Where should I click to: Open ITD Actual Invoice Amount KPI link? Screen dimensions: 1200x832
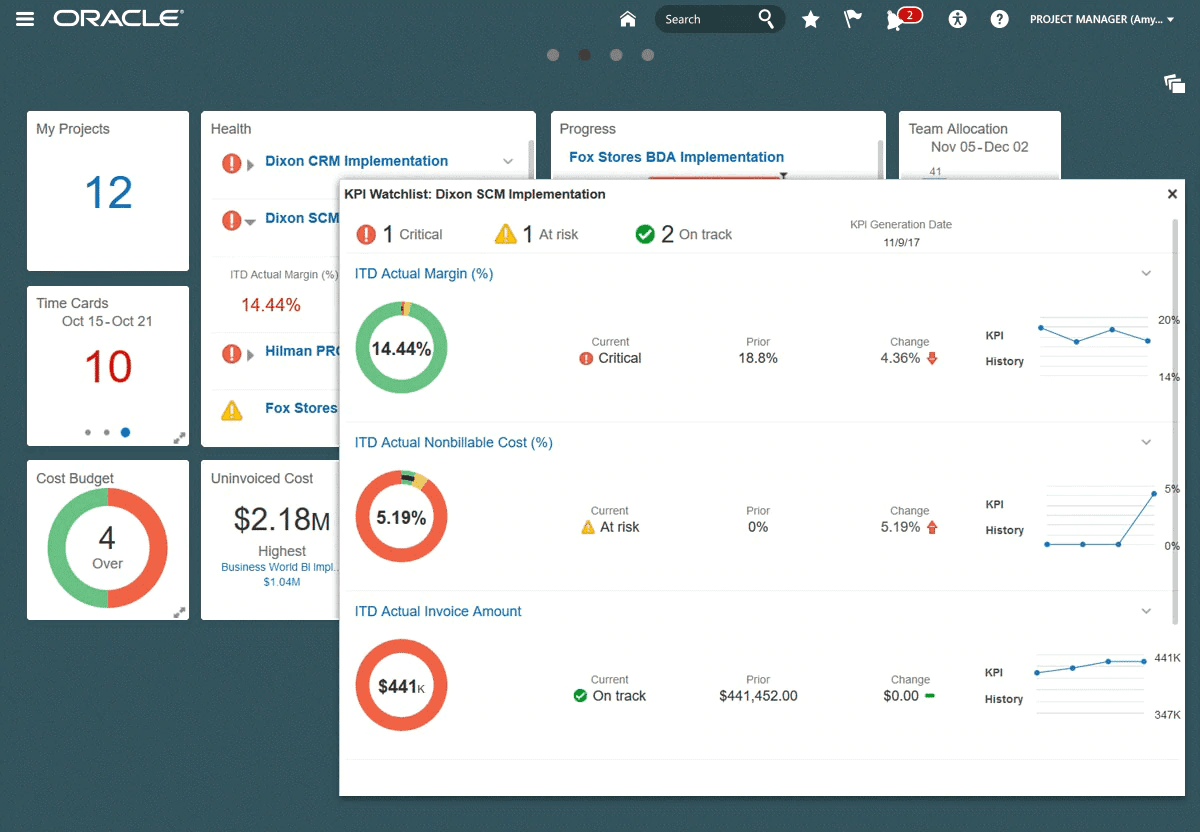pos(438,611)
